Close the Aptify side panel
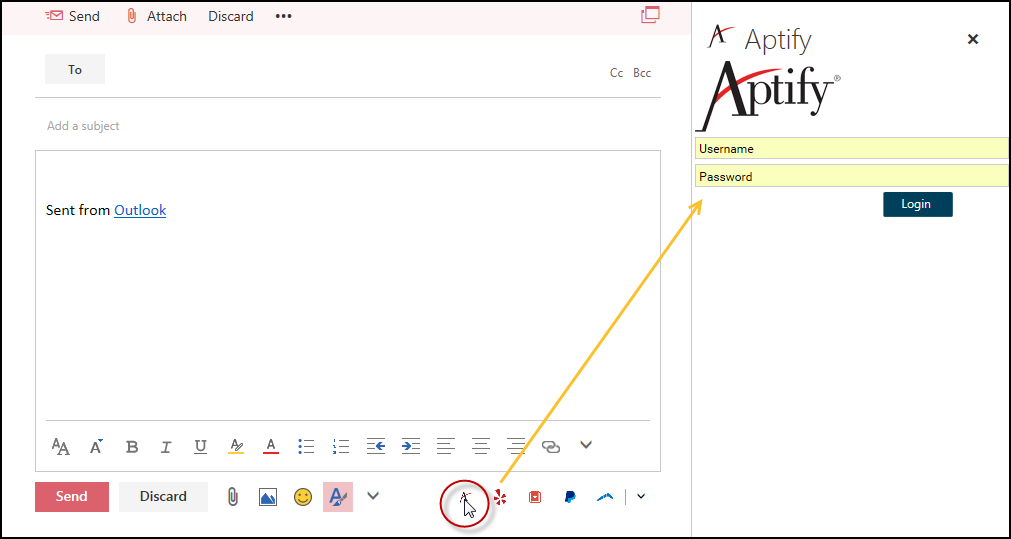 [973, 39]
